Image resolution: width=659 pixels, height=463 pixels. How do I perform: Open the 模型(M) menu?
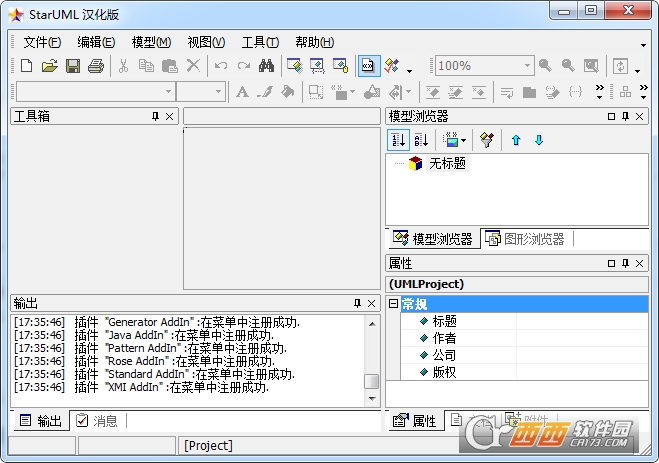(151, 42)
